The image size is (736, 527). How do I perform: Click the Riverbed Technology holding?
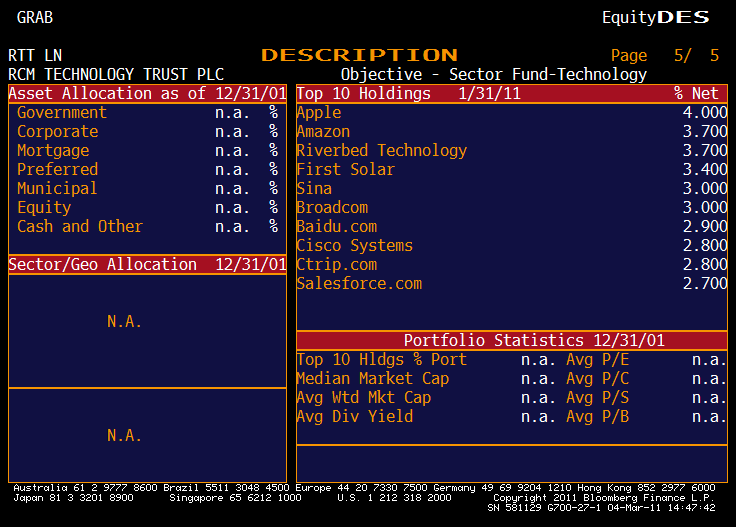click(x=381, y=151)
